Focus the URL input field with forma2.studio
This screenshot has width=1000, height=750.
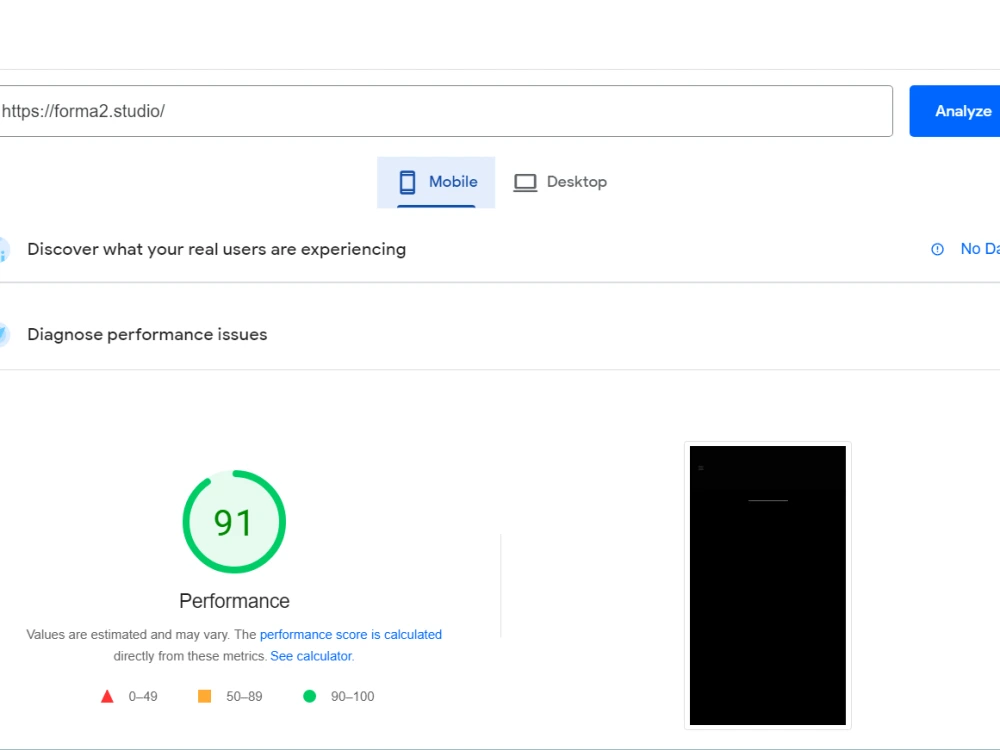(x=446, y=111)
